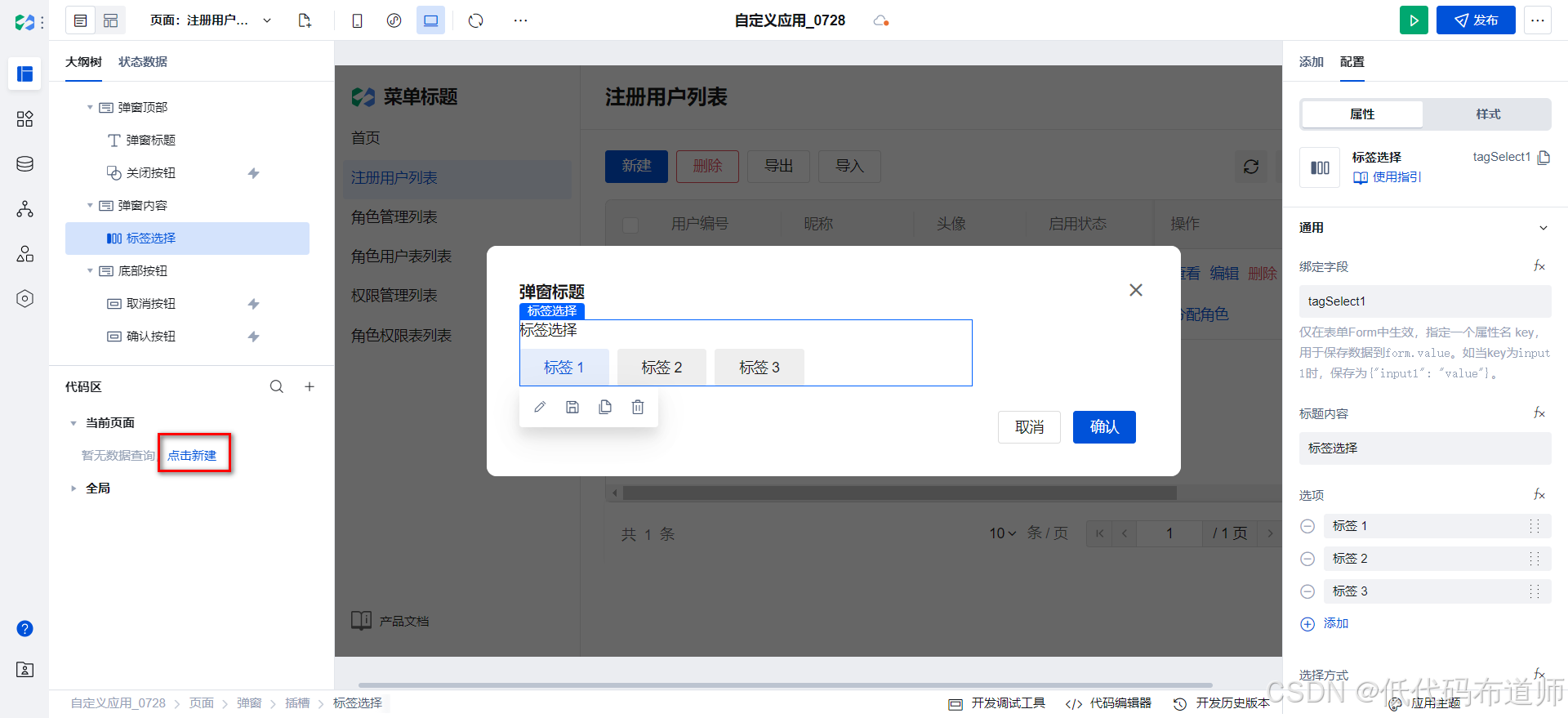Switch to 添加 tab in right panel

(x=1312, y=62)
